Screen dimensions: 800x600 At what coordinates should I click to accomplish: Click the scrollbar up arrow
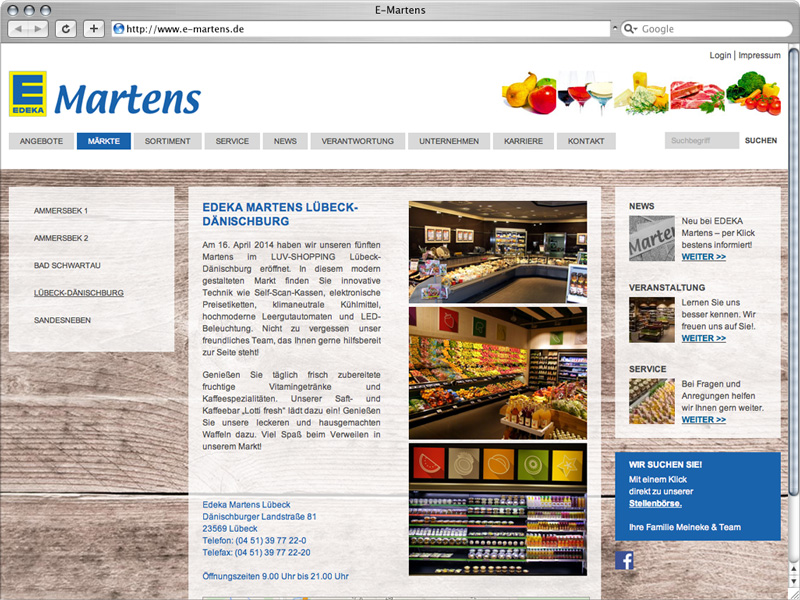(793, 568)
